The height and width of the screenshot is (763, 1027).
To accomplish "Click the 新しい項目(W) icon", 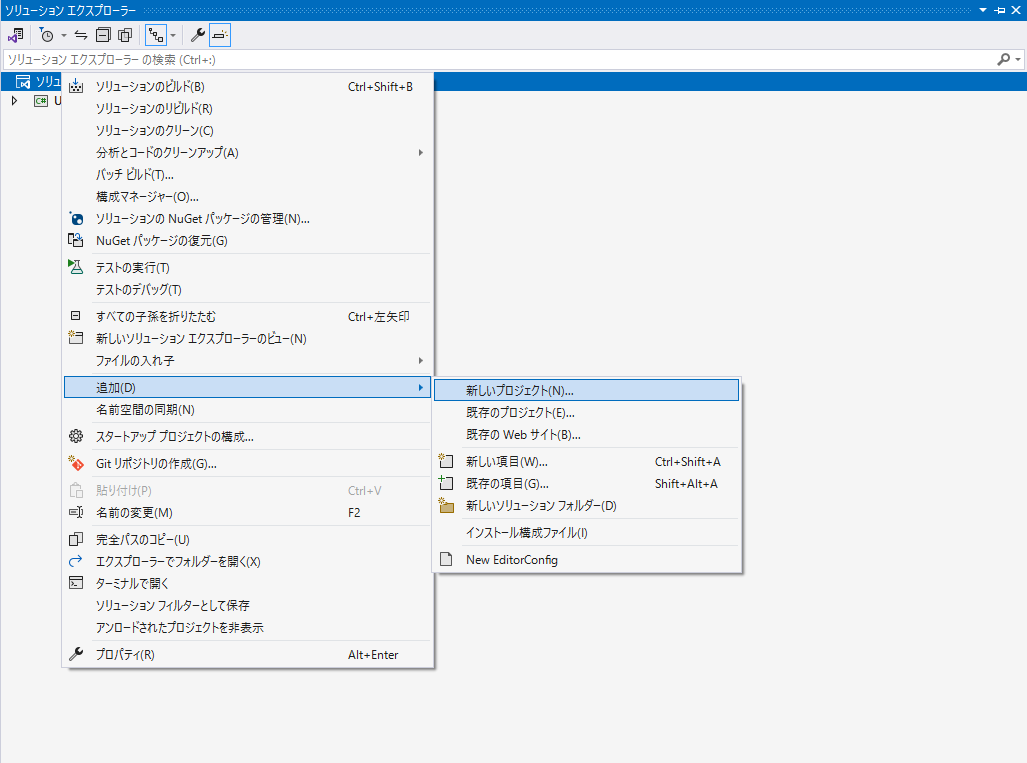I will 446,461.
